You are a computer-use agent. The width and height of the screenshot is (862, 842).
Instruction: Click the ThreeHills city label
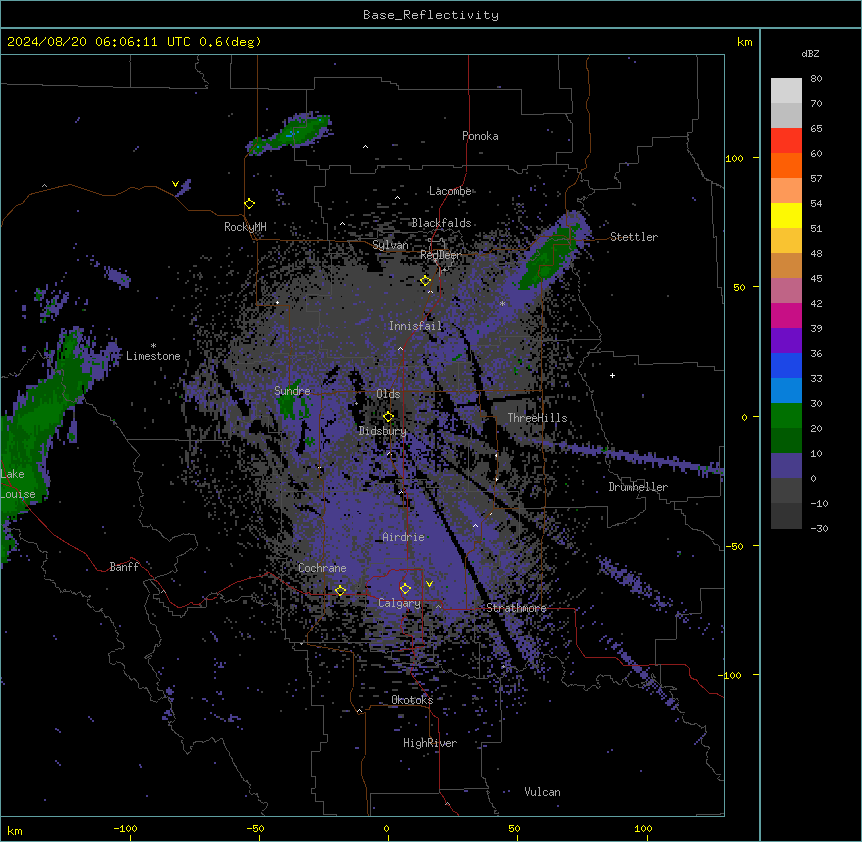(537, 418)
